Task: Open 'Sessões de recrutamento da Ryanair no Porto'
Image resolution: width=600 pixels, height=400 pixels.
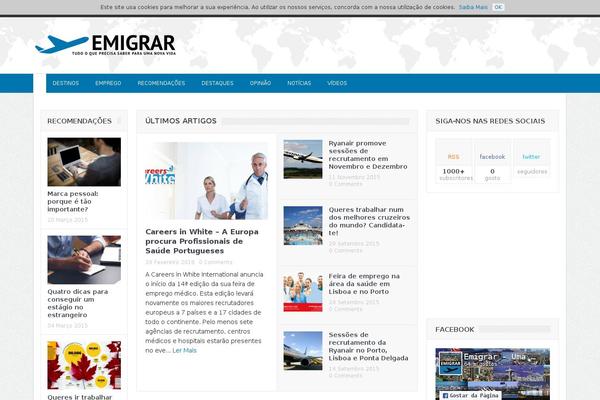Action: click(368, 346)
